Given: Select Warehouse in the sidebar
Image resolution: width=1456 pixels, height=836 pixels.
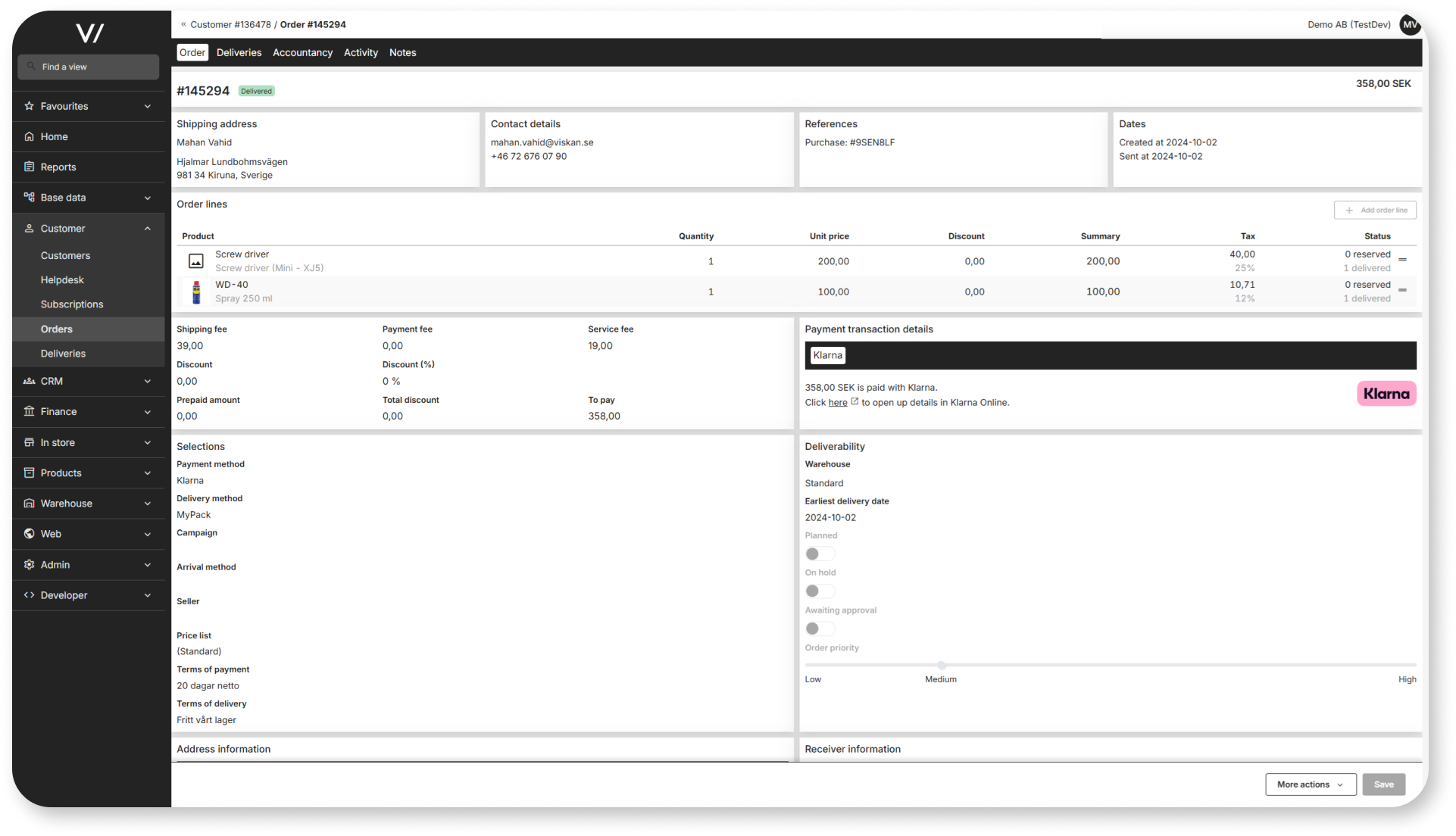Looking at the screenshot, I should point(66,503).
